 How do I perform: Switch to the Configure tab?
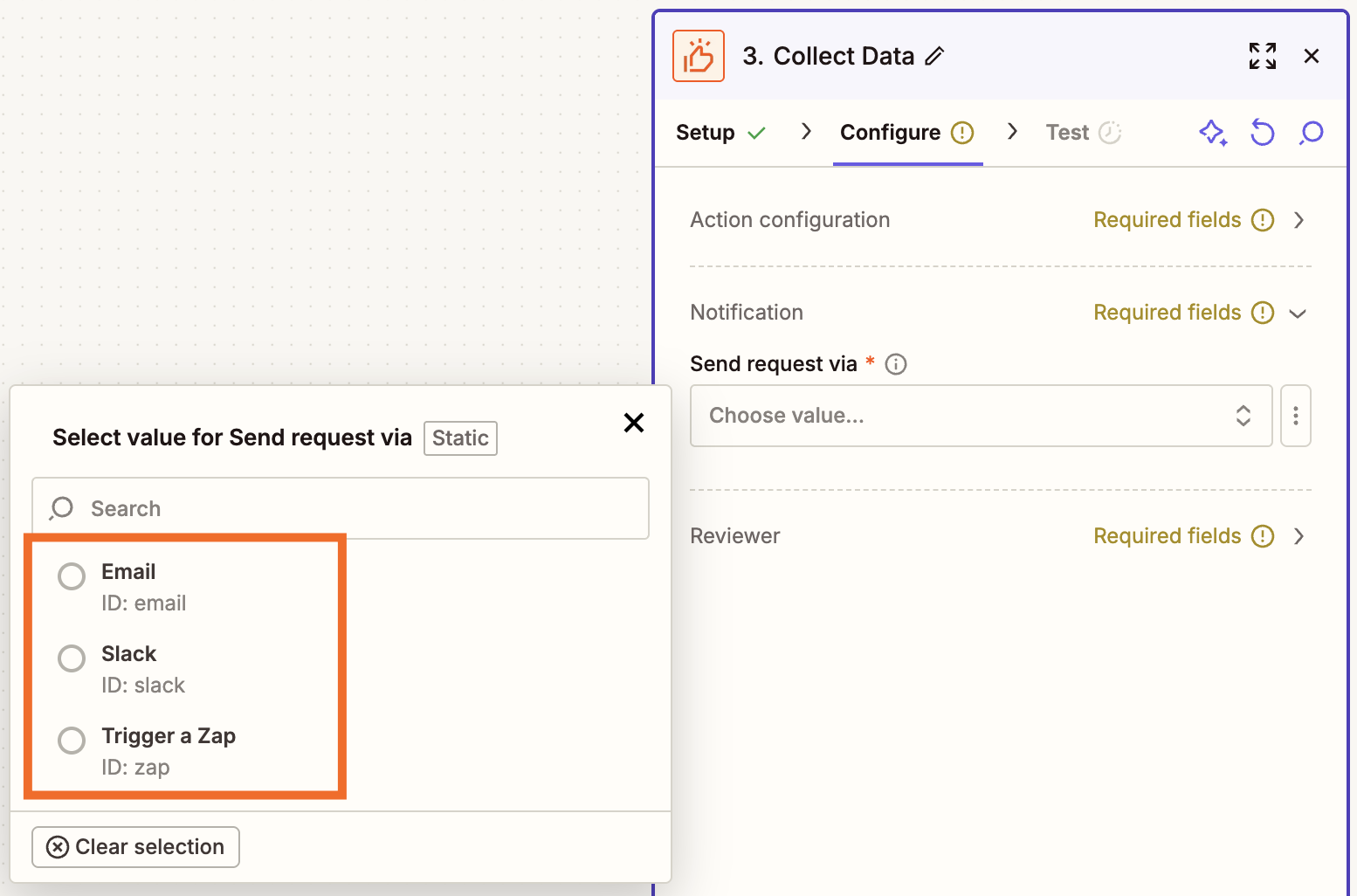(890, 133)
